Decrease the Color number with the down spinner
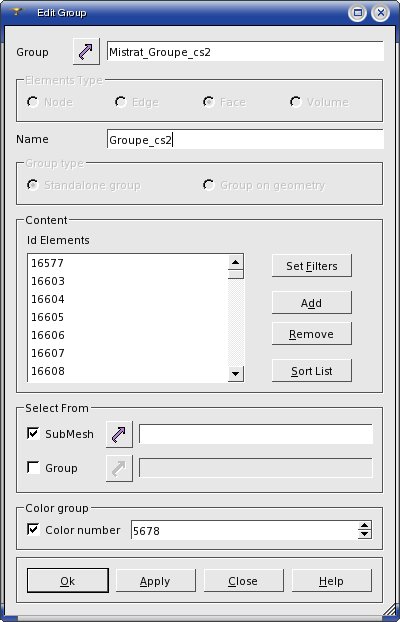Image resolution: width=400 pixels, height=622 pixels. 364,535
